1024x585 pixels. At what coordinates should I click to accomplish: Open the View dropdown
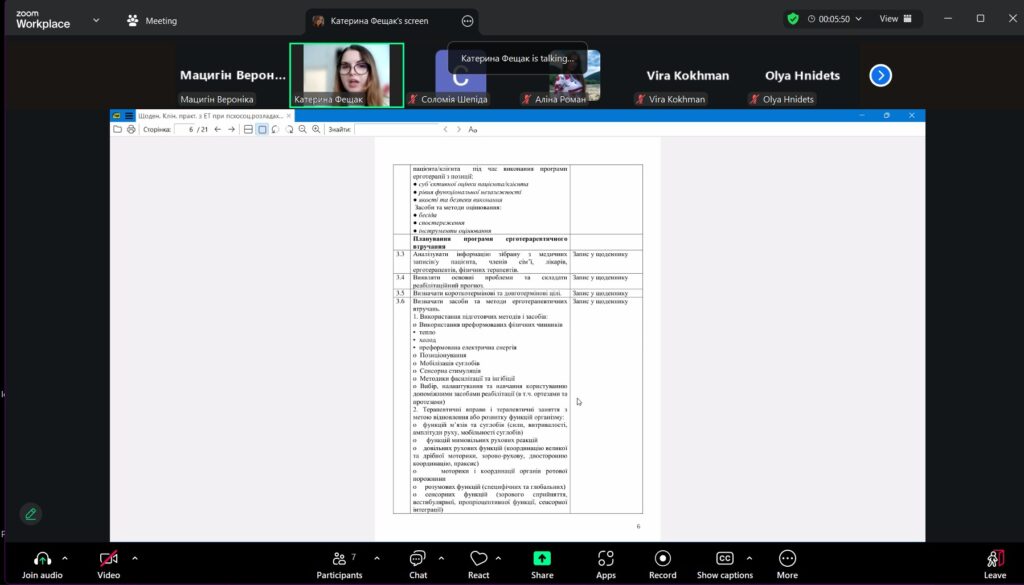tap(895, 19)
